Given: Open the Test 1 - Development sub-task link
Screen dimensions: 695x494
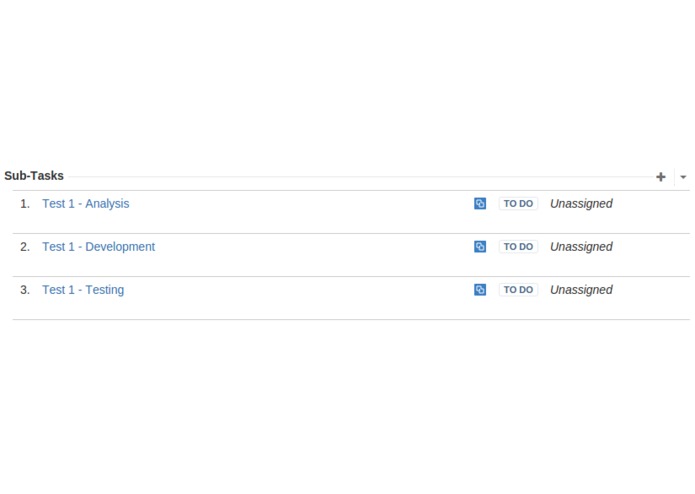Looking at the screenshot, I should 98,246.
